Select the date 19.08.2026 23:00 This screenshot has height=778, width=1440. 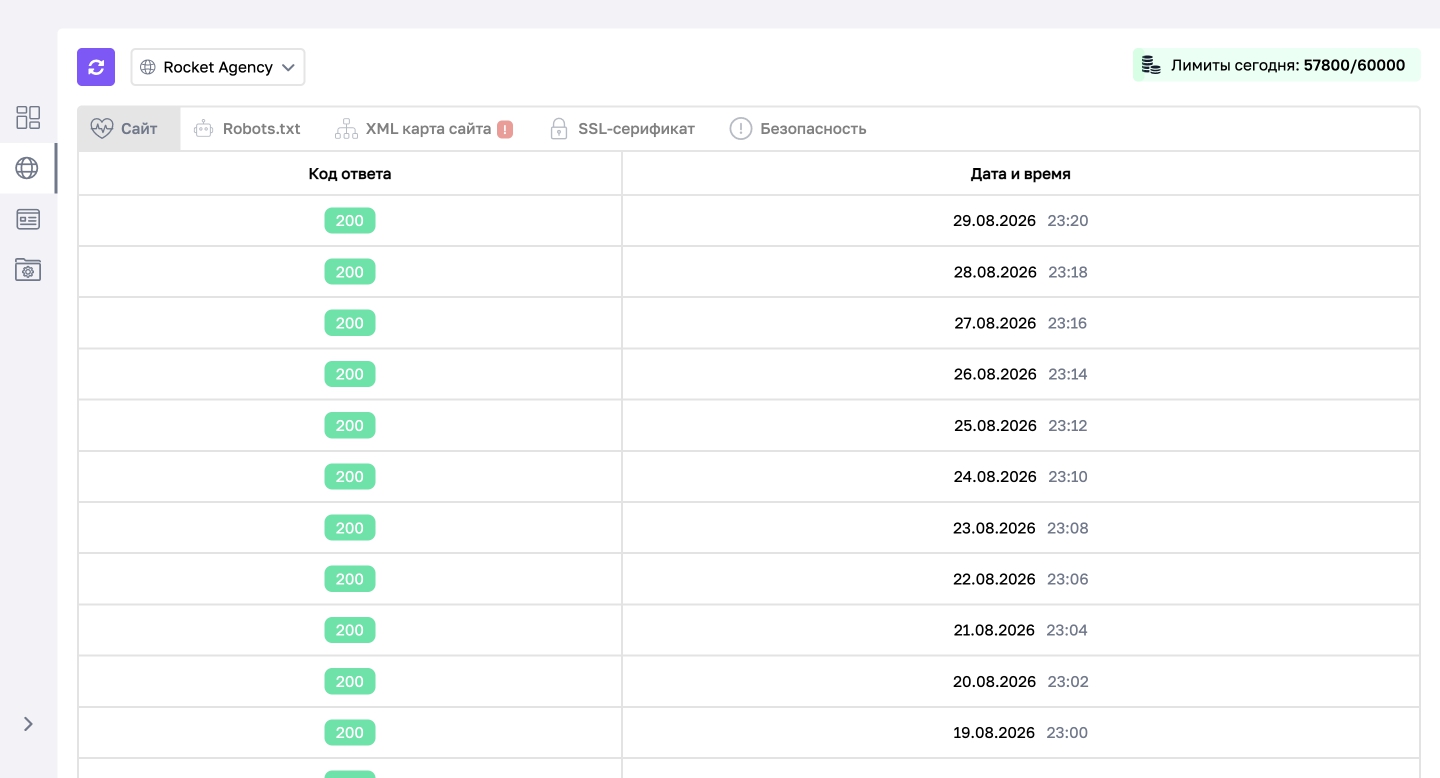click(1021, 733)
